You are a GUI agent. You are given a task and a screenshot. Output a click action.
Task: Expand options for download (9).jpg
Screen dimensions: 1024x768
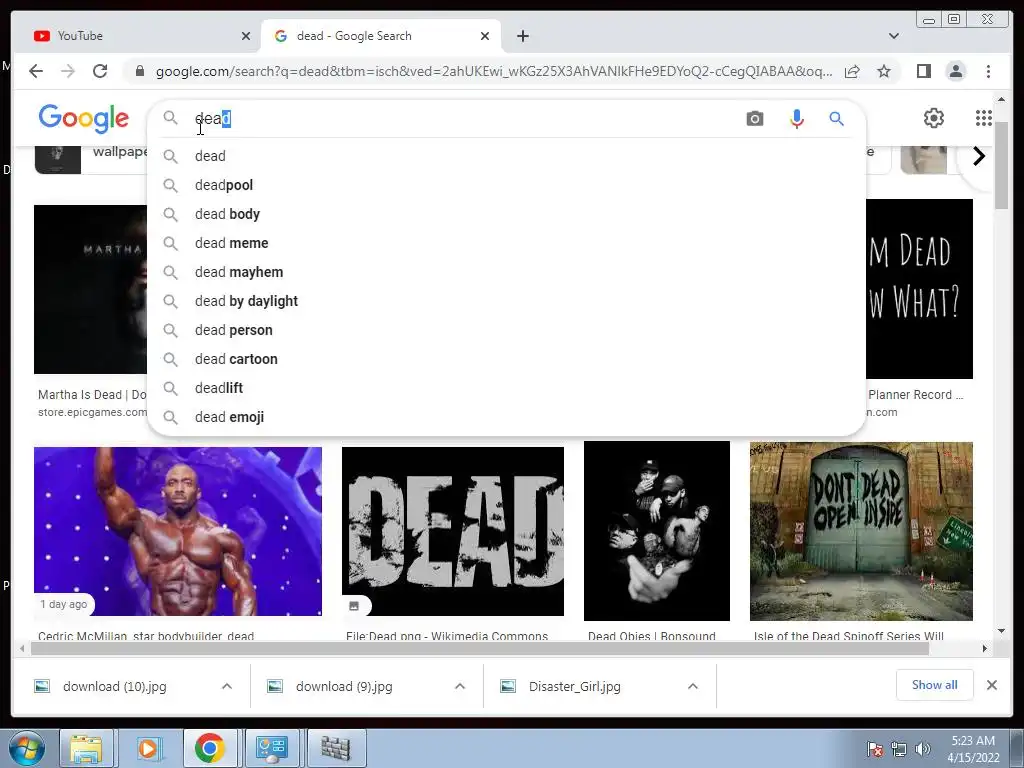[460, 686]
